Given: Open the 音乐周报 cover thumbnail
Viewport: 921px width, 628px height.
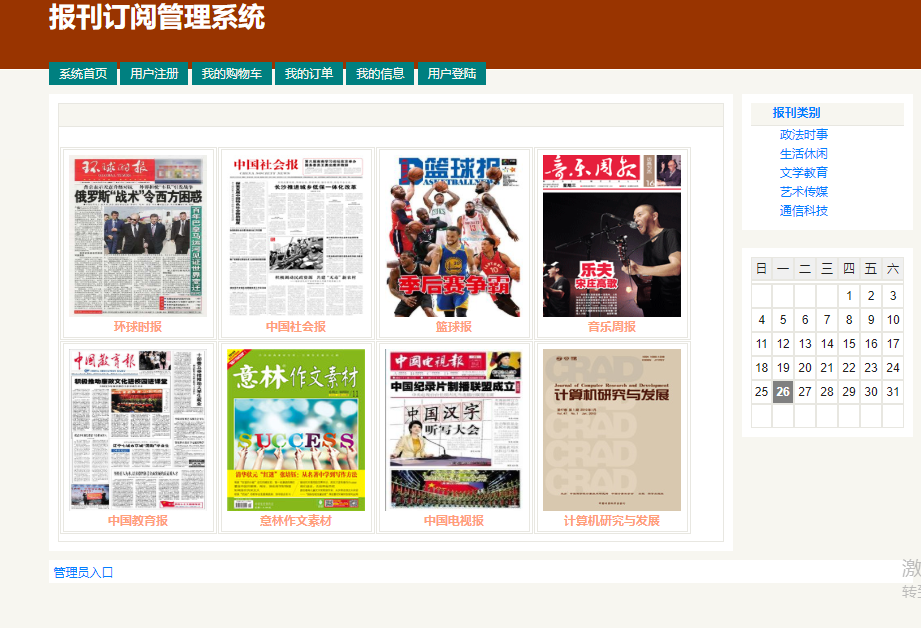Looking at the screenshot, I should click(612, 236).
